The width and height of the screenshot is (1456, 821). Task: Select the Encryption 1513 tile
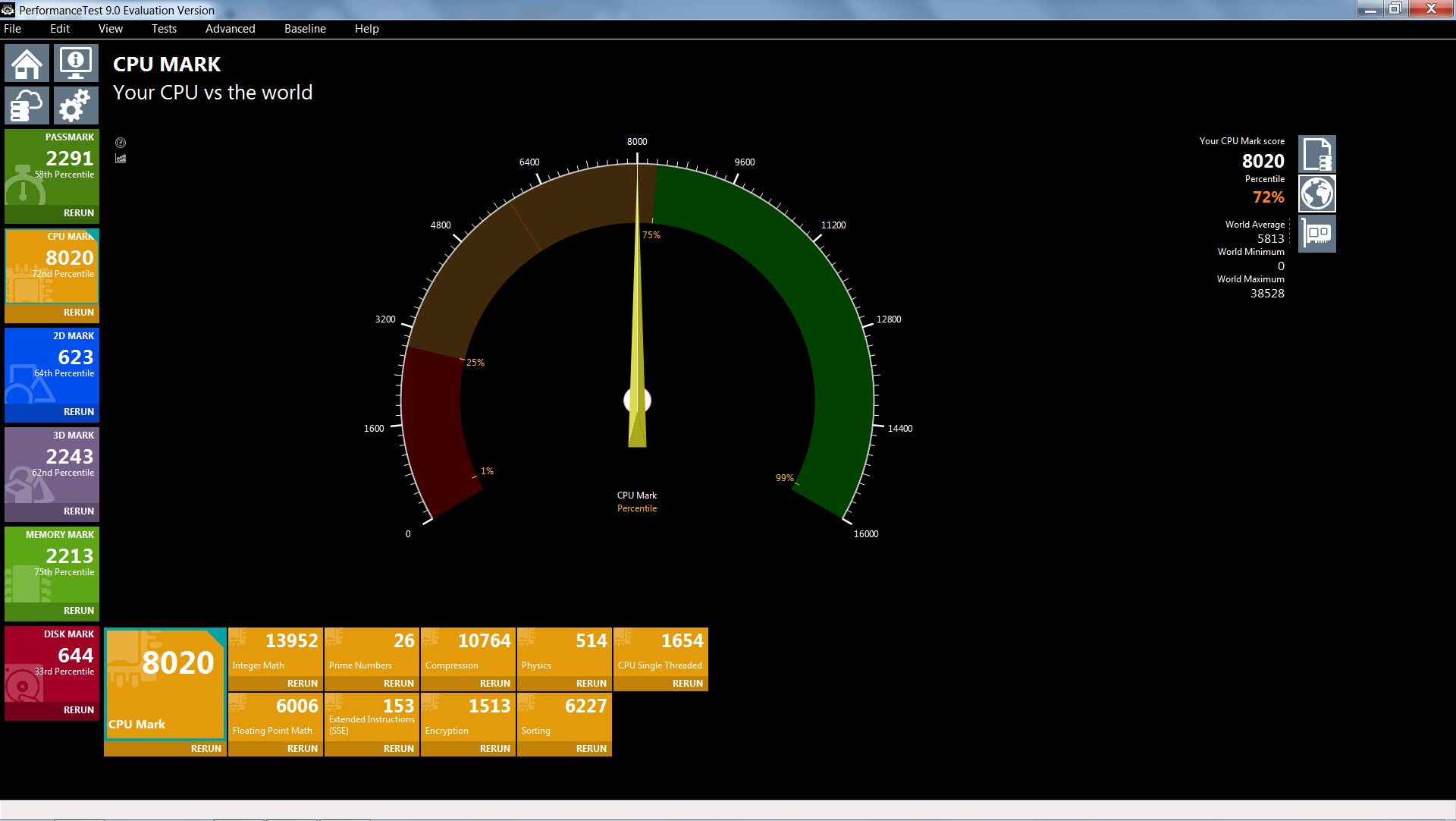pyautogui.click(x=468, y=717)
